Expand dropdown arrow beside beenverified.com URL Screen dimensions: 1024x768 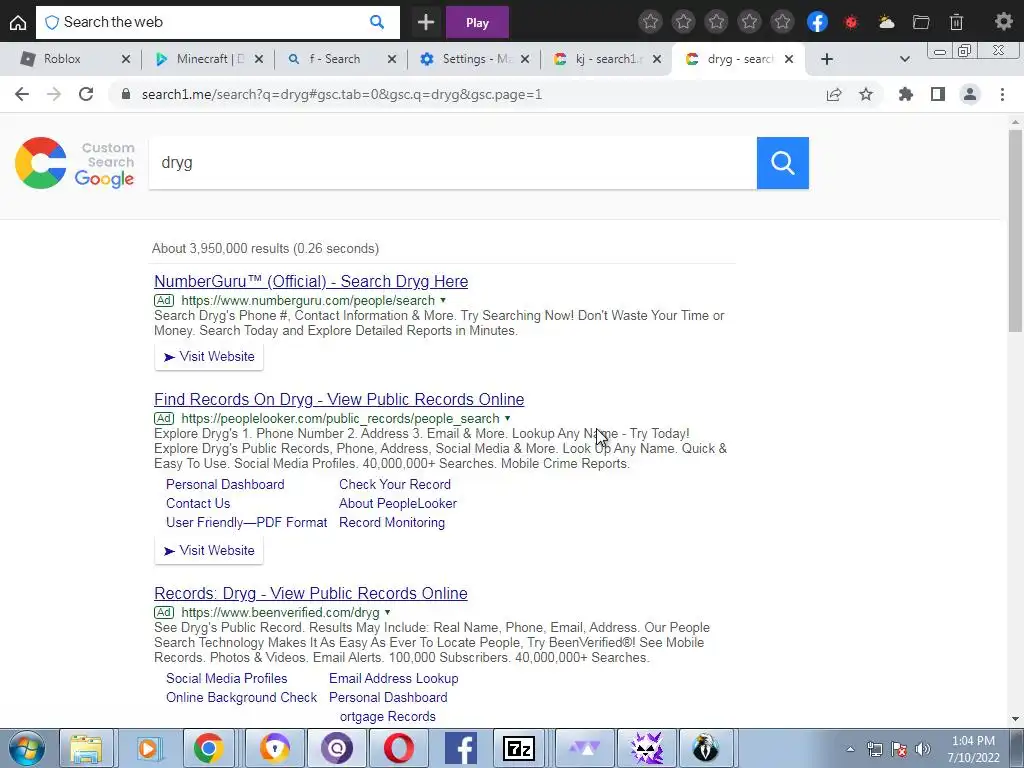tap(387, 613)
